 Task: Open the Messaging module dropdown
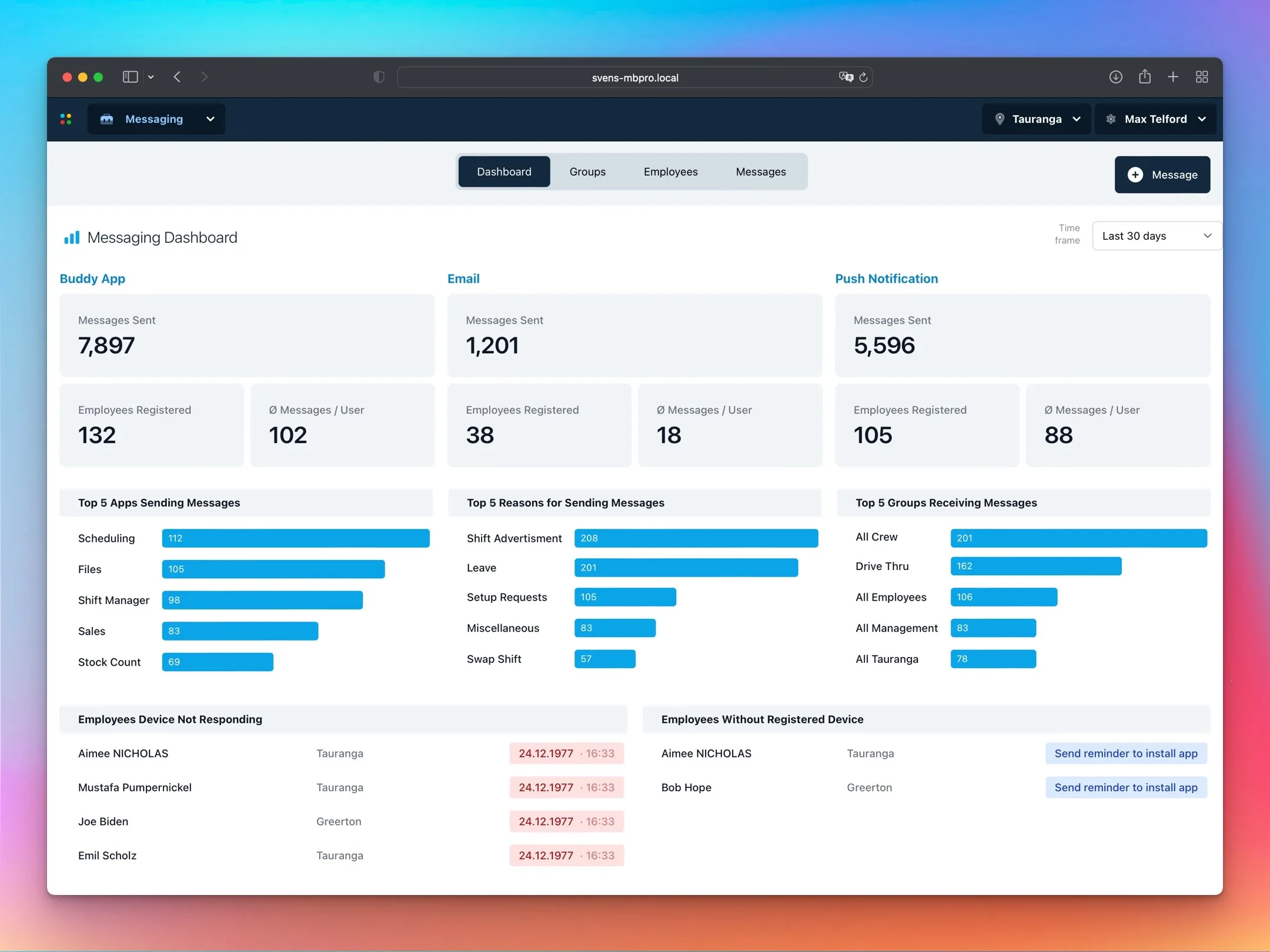pos(156,119)
